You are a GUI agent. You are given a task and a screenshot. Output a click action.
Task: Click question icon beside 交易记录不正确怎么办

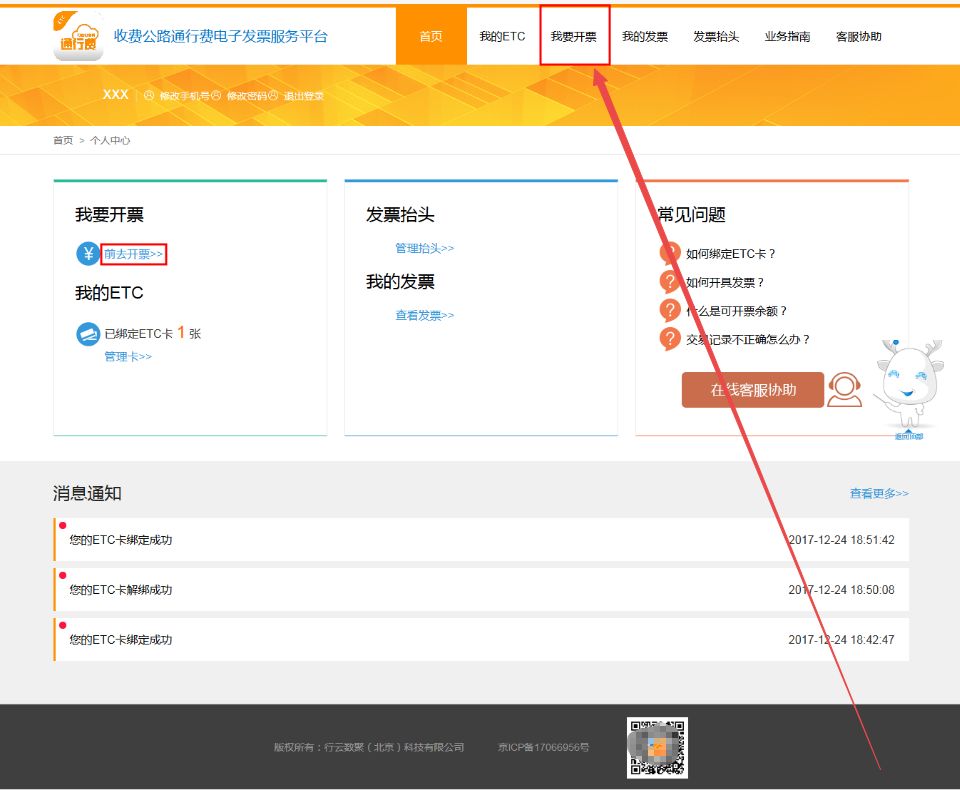point(670,339)
